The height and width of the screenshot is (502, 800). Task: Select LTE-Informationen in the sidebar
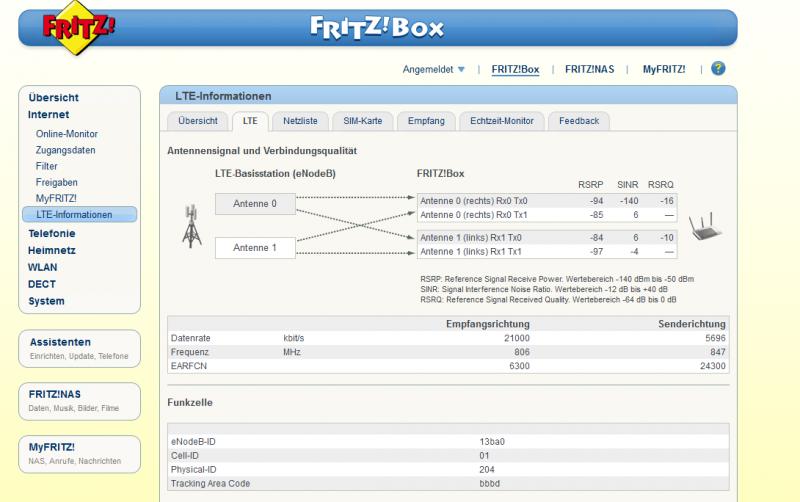[80, 214]
